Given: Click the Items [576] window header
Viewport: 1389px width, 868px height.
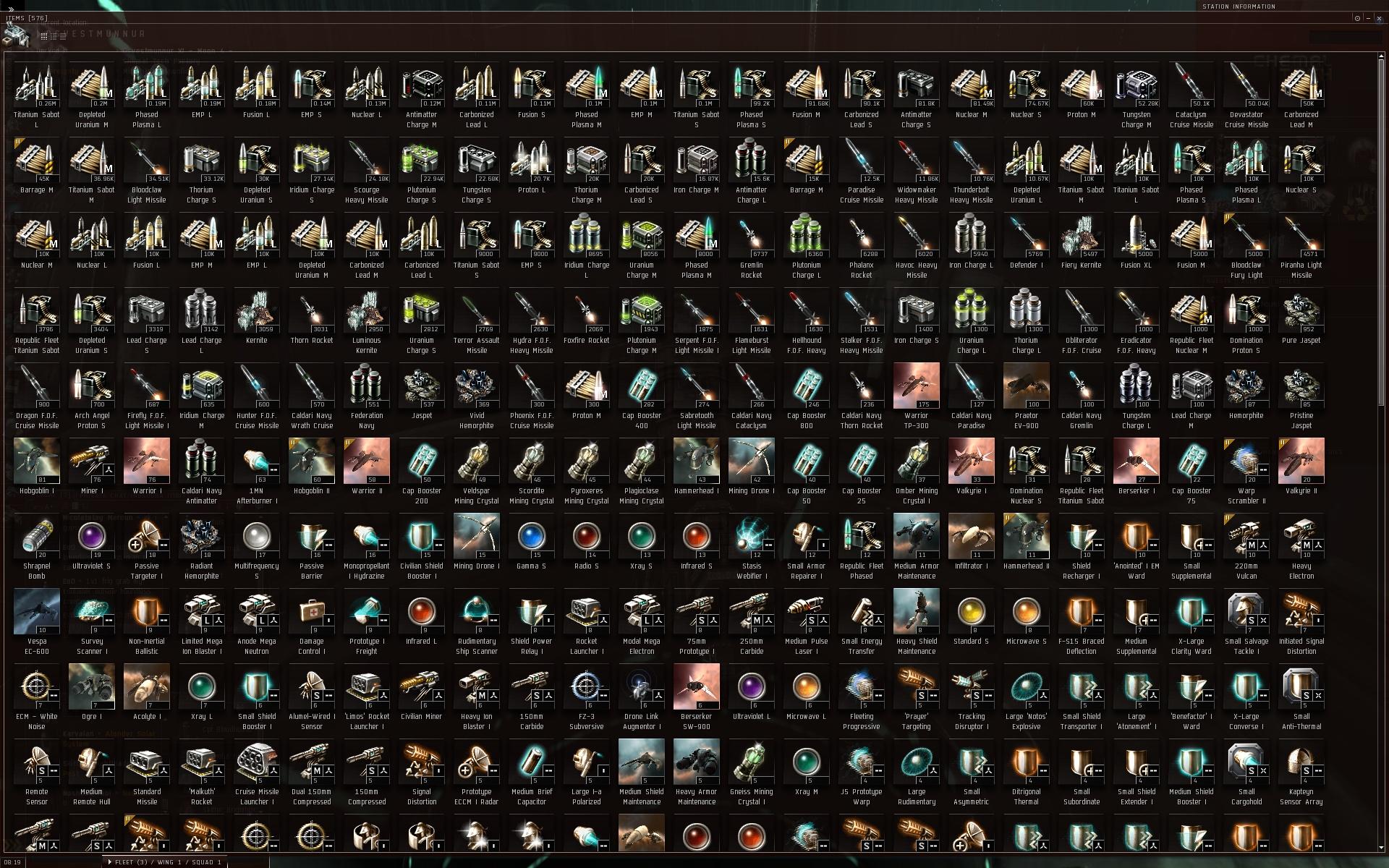Looking at the screenshot, I should (27, 18).
